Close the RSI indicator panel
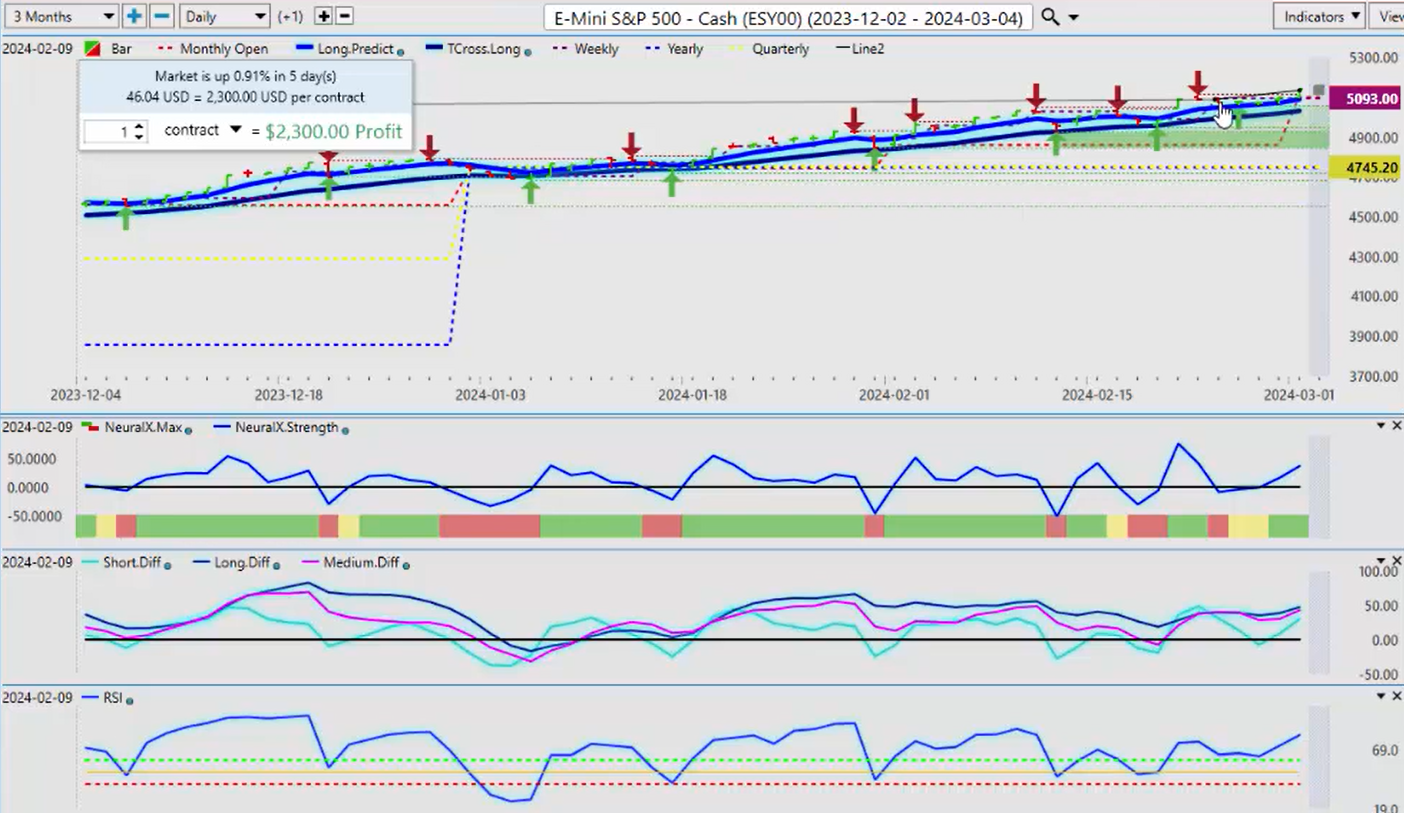 1396,696
